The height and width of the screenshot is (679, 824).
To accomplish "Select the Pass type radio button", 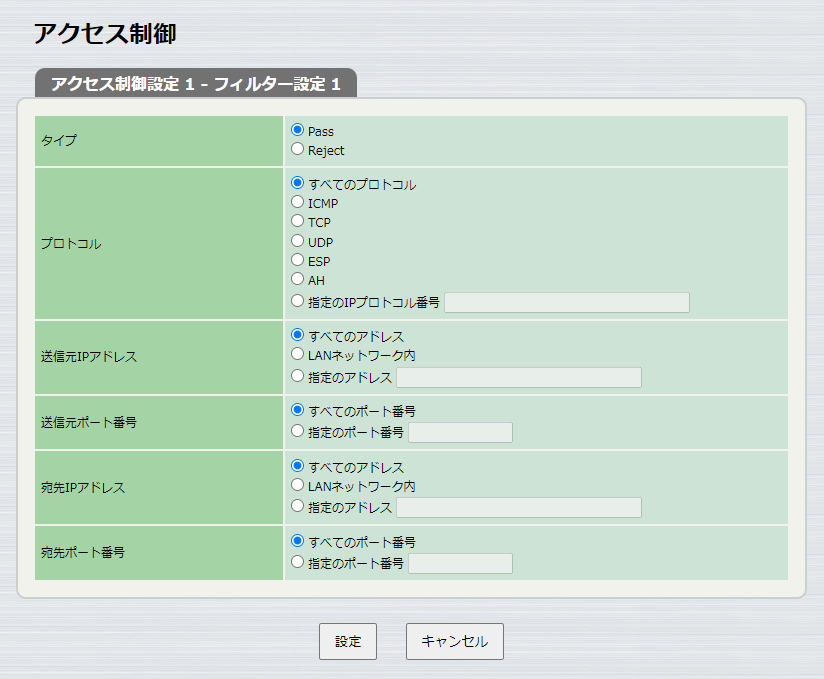I will [x=297, y=130].
